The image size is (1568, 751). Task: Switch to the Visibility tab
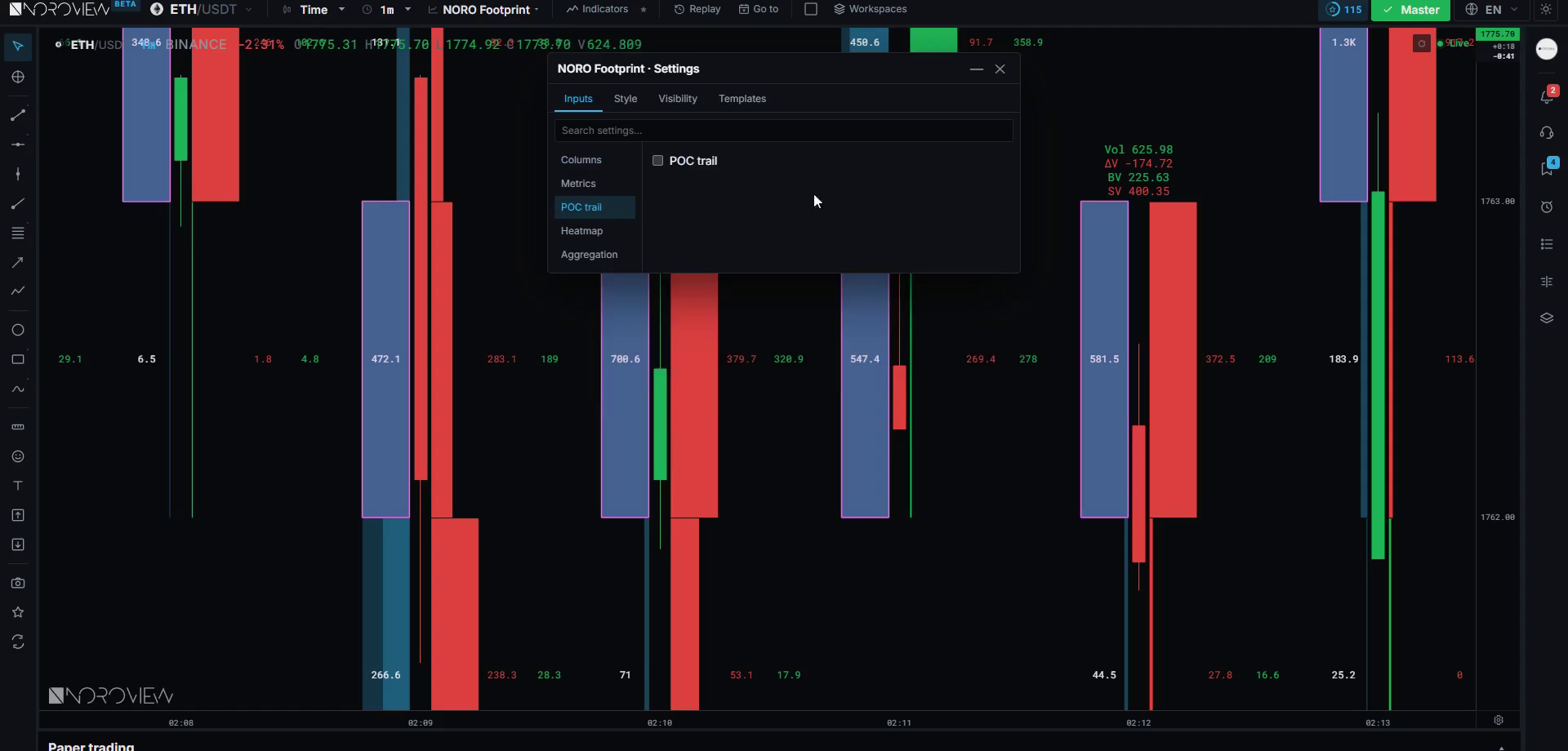coord(678,99)
